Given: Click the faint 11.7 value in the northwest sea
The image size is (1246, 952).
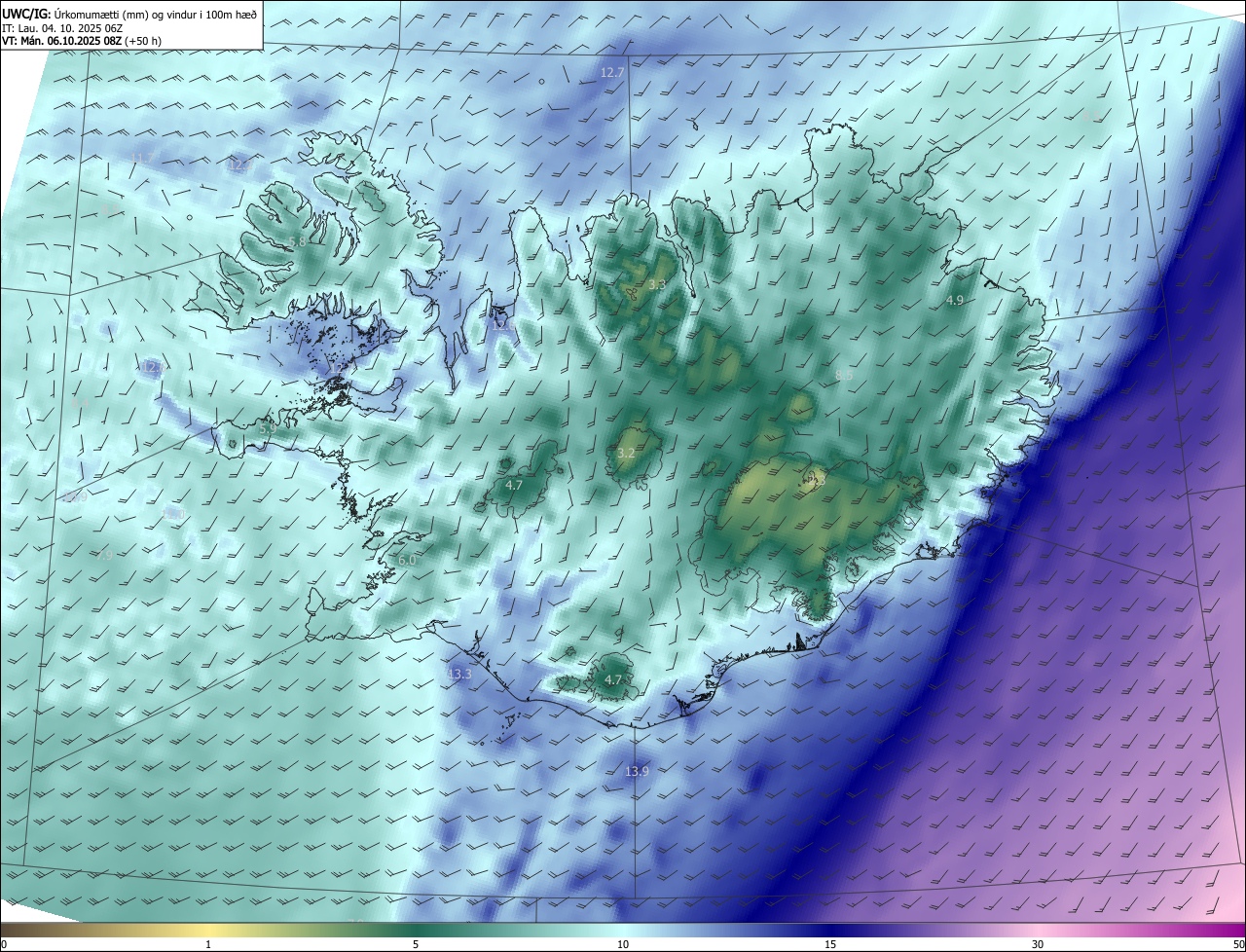Looking at the screenshot, I should [142, 159].
